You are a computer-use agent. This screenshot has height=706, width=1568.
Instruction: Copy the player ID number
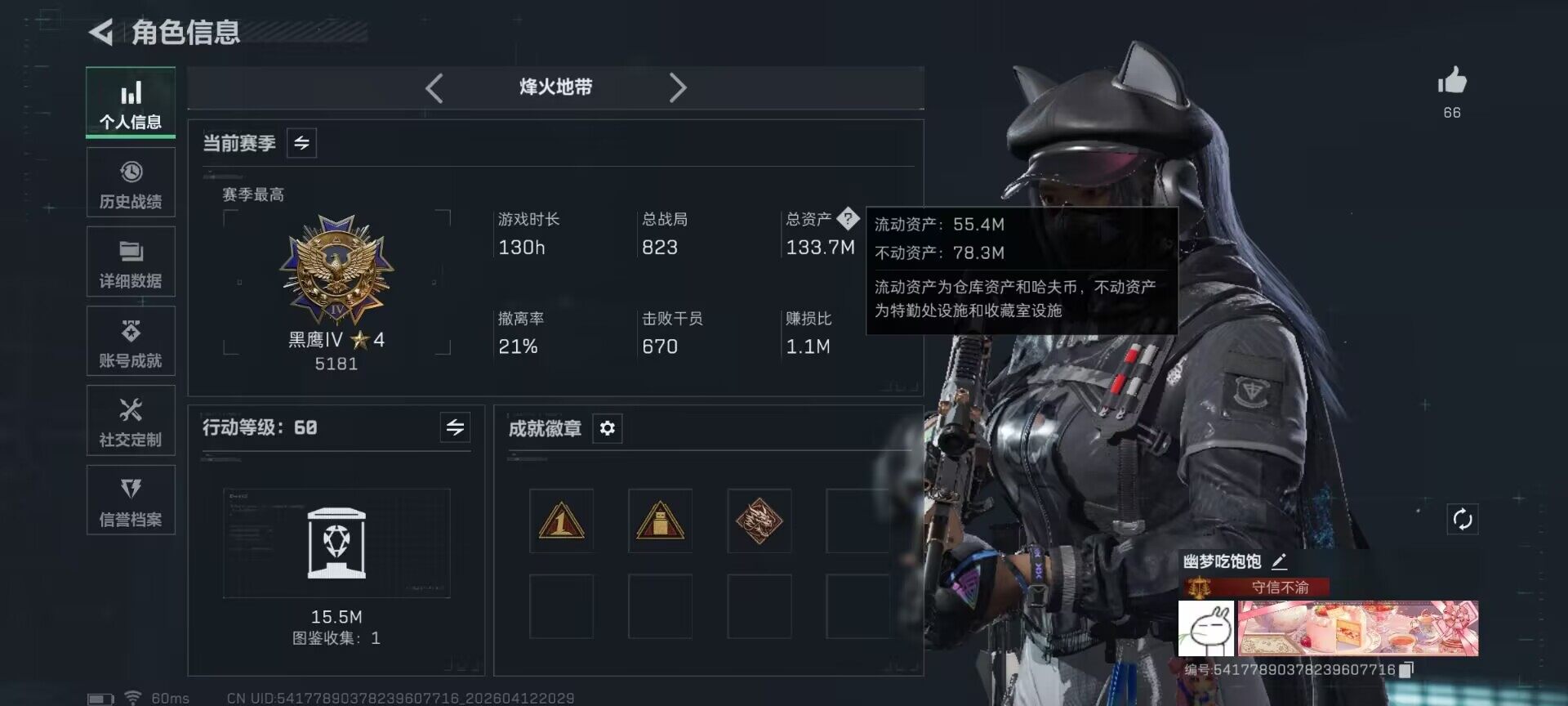point(1405,670)
